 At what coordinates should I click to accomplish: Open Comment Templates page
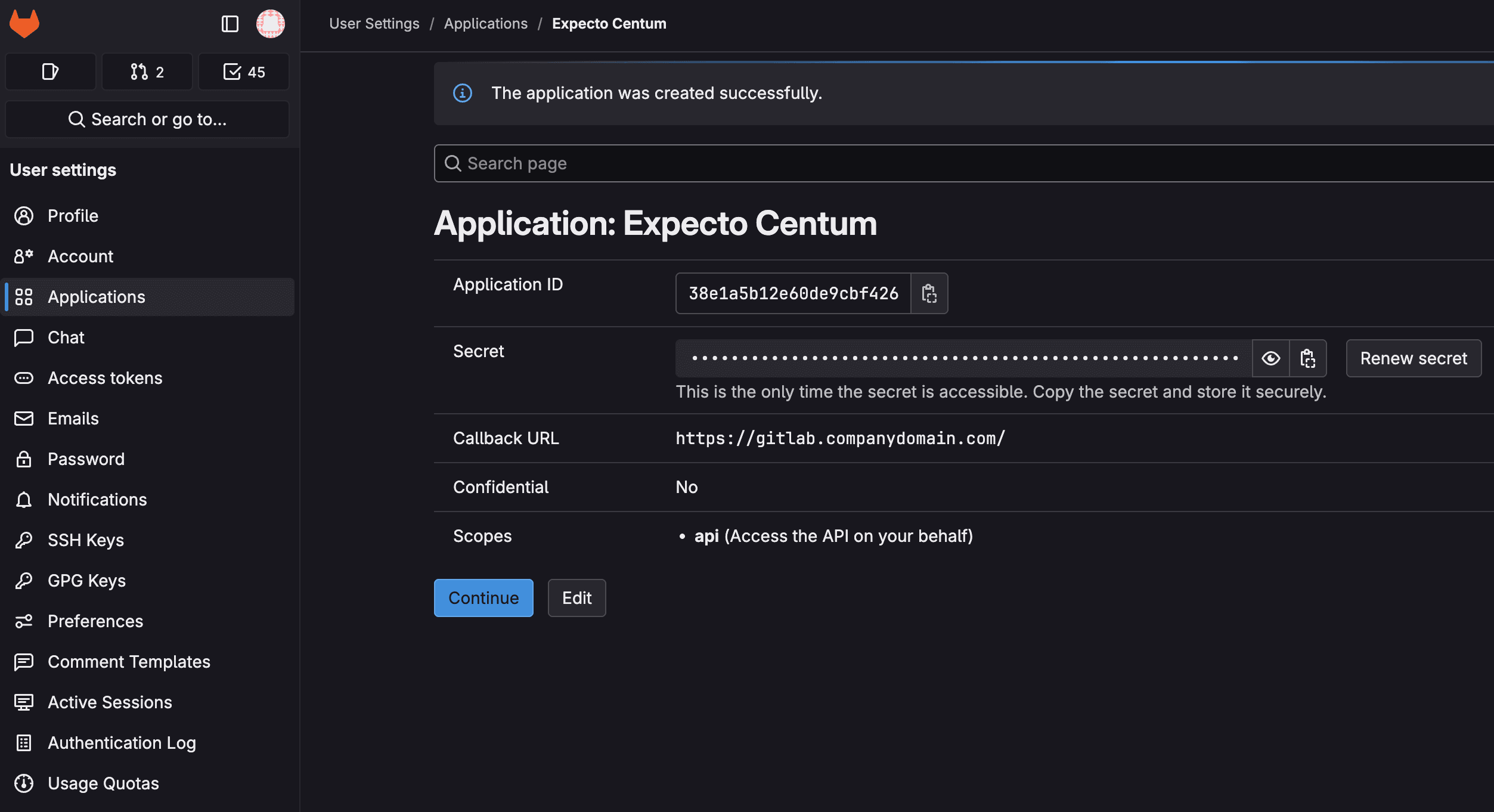click(147, 662)
